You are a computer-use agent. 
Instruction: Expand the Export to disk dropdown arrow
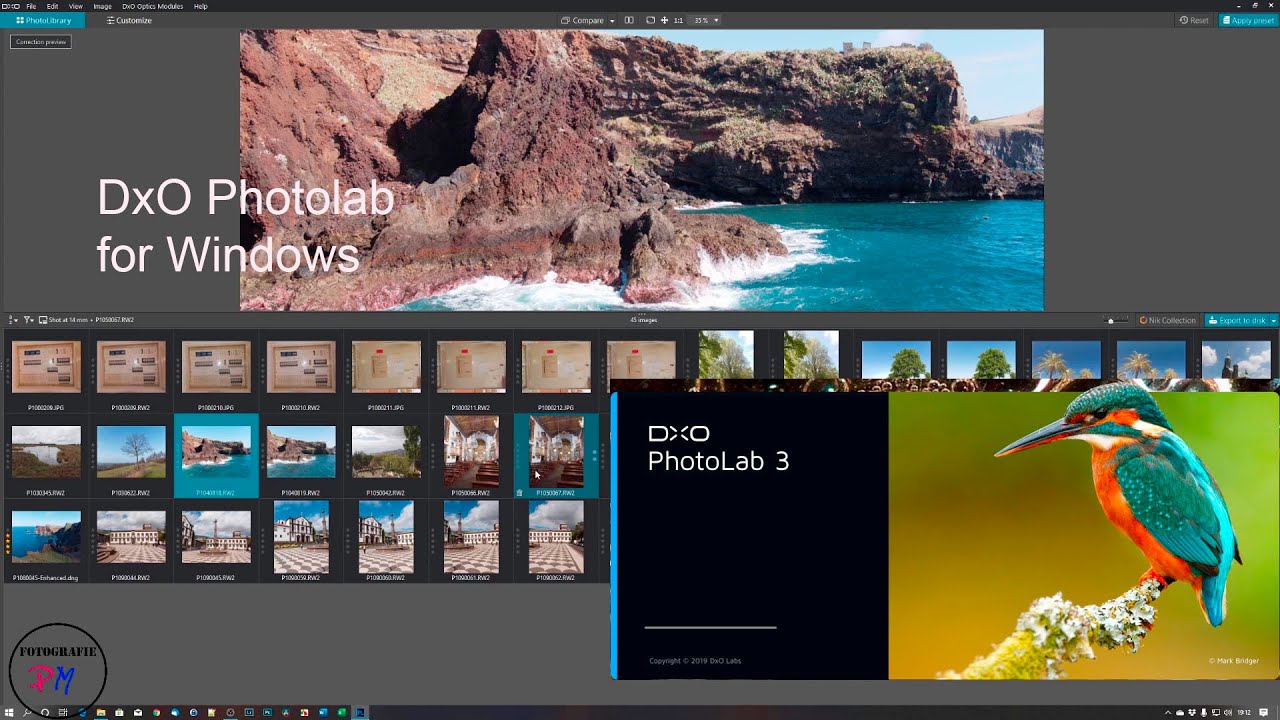pyautogui.click(x=1274, y=320)
